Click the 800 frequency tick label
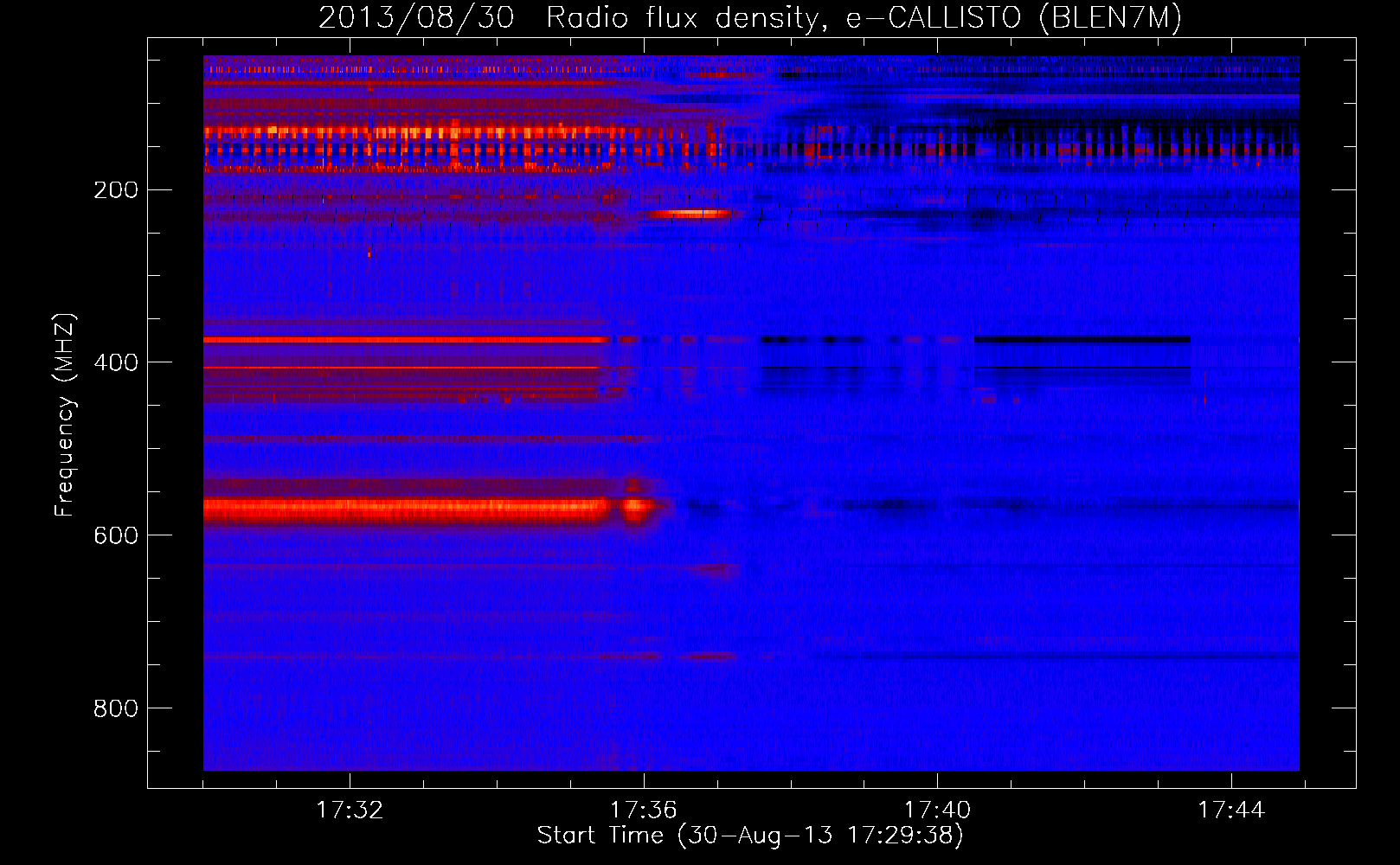This screenshot has height=865, width=1400. click(116, 708)
